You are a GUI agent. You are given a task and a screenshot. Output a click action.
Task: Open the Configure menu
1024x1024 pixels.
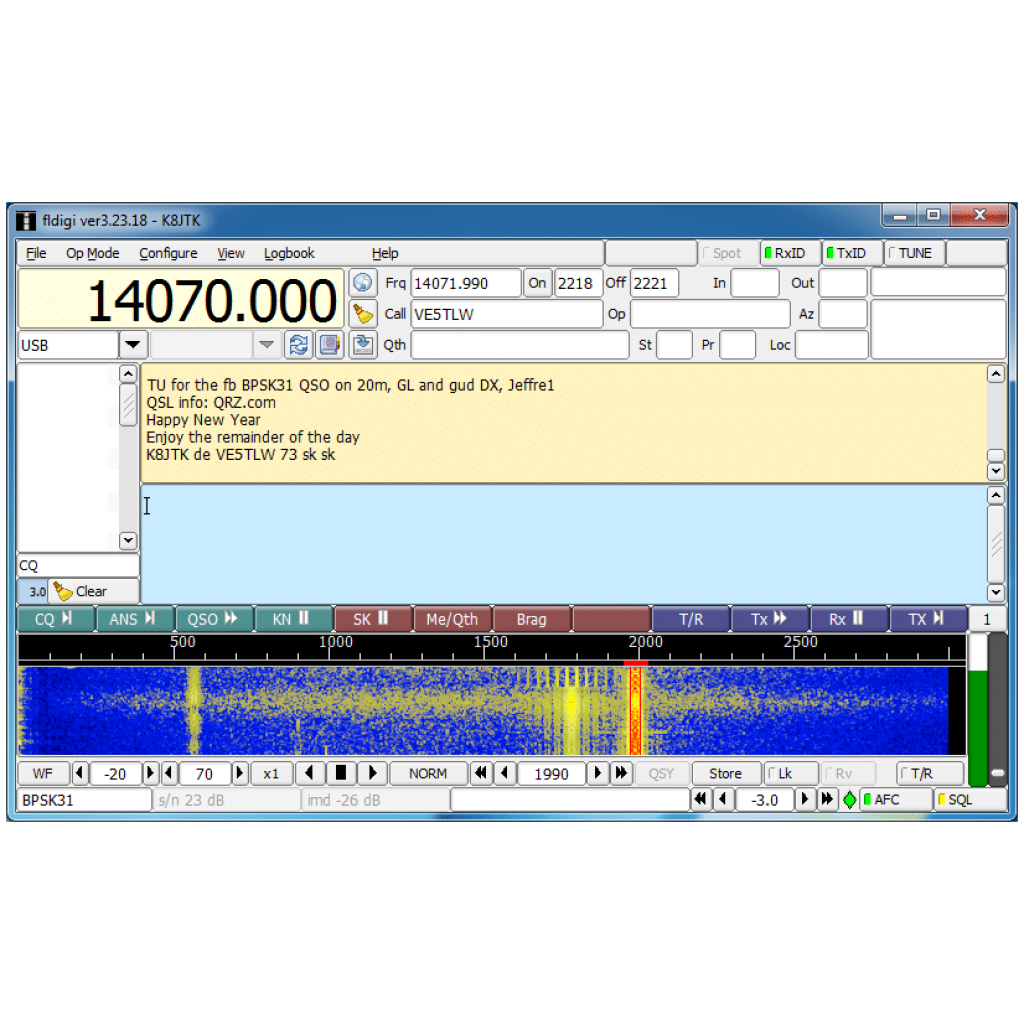tap(168, 253)
